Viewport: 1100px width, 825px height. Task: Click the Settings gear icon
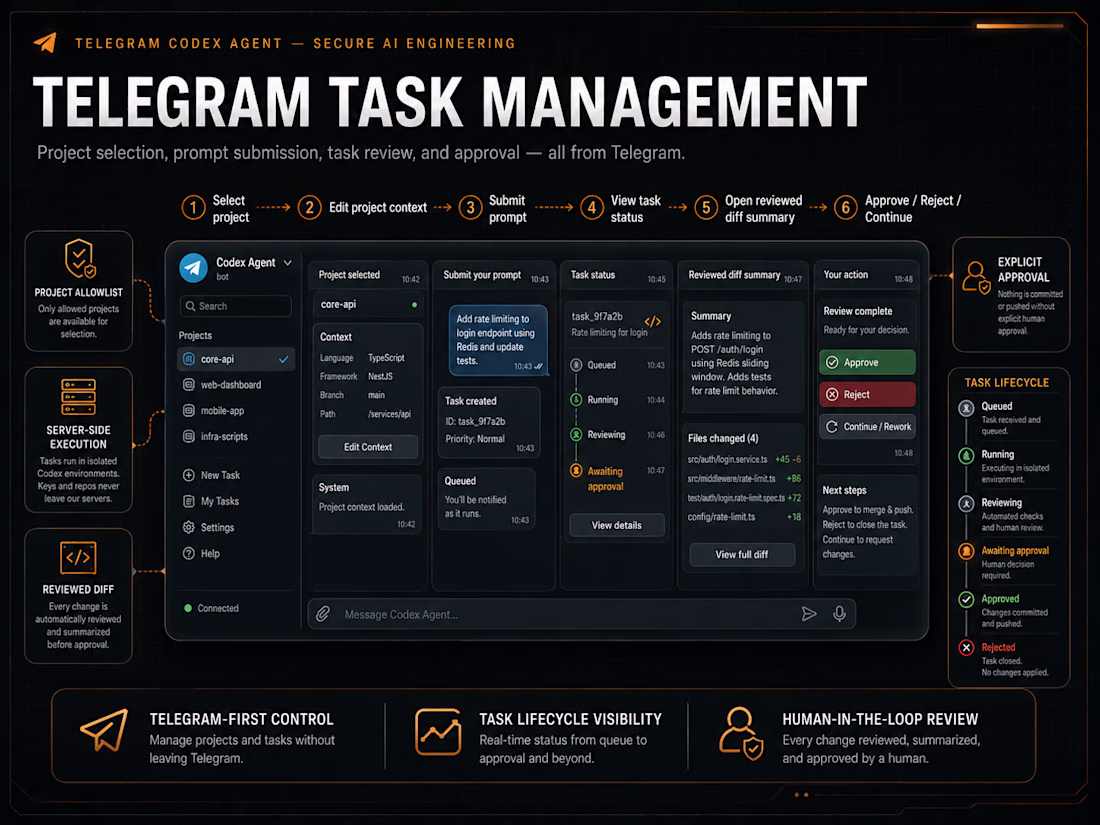pyautogui.click(x=189, y=527)
